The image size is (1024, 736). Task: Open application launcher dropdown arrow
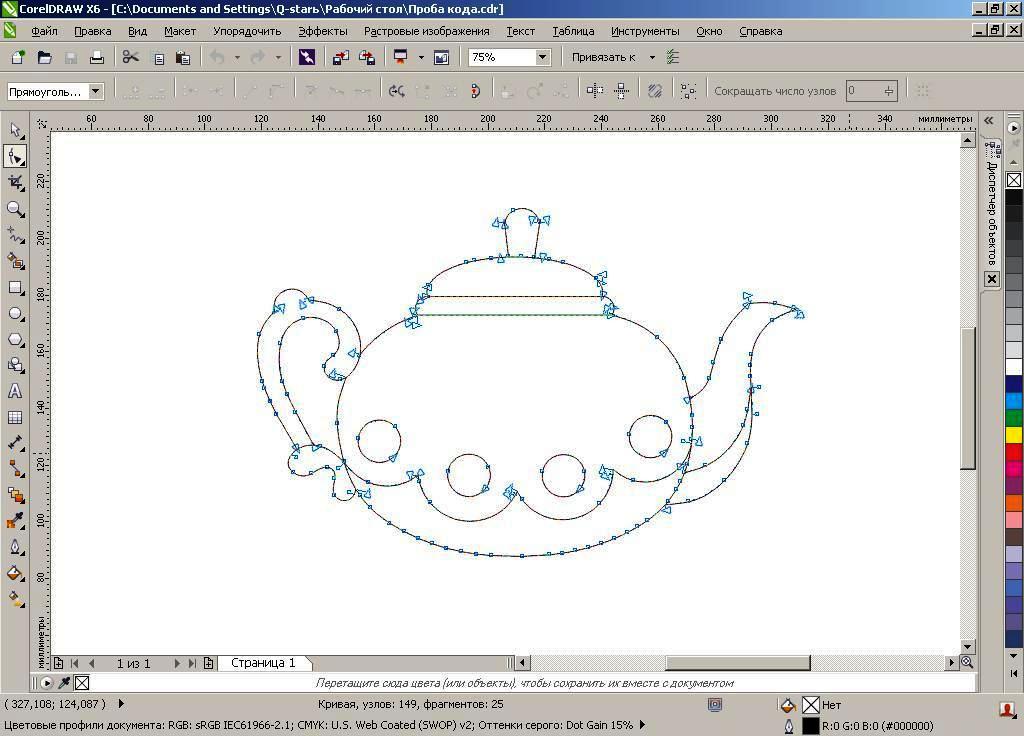421,57
